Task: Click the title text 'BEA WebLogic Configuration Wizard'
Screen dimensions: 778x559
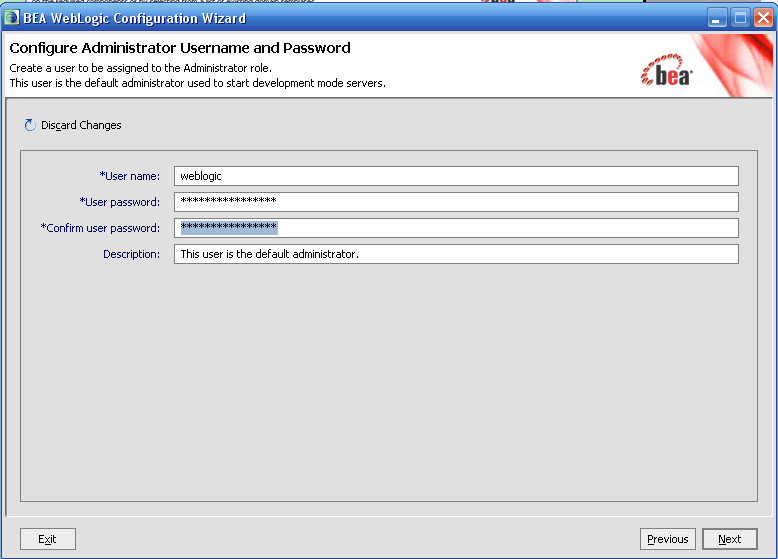Action: pos(134,18)
